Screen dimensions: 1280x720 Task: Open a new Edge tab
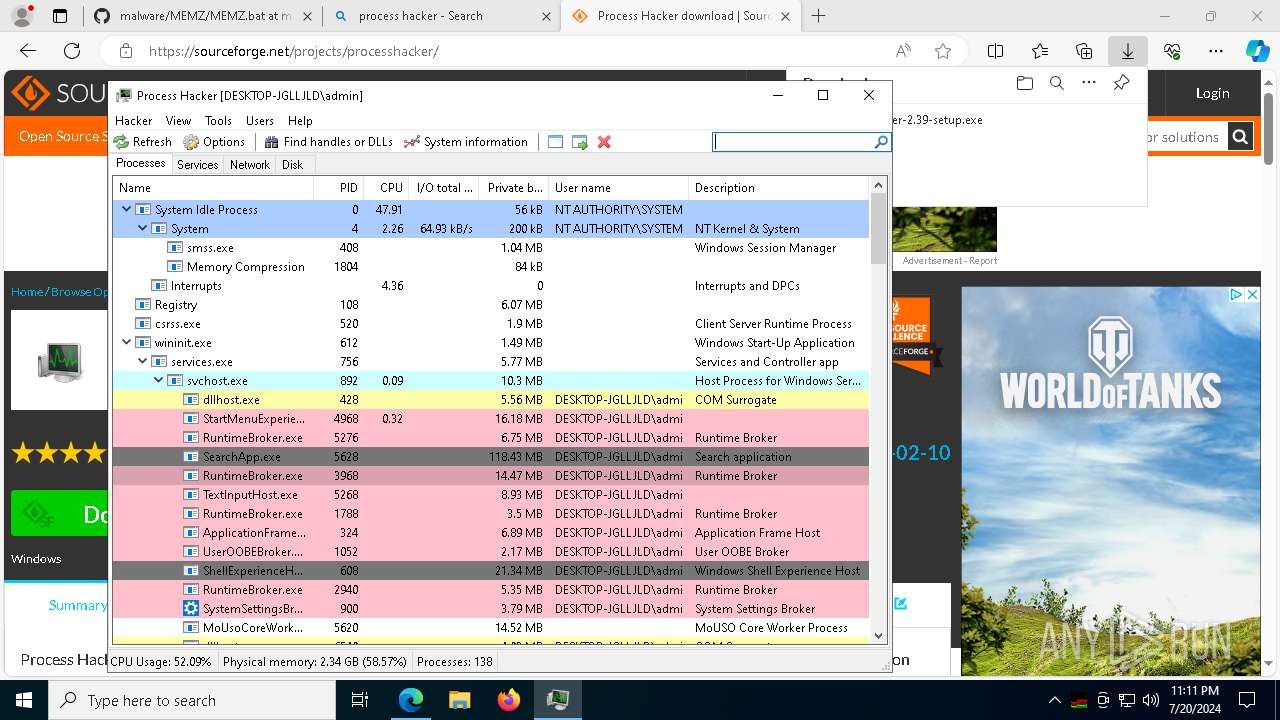(x=819, y=16)
